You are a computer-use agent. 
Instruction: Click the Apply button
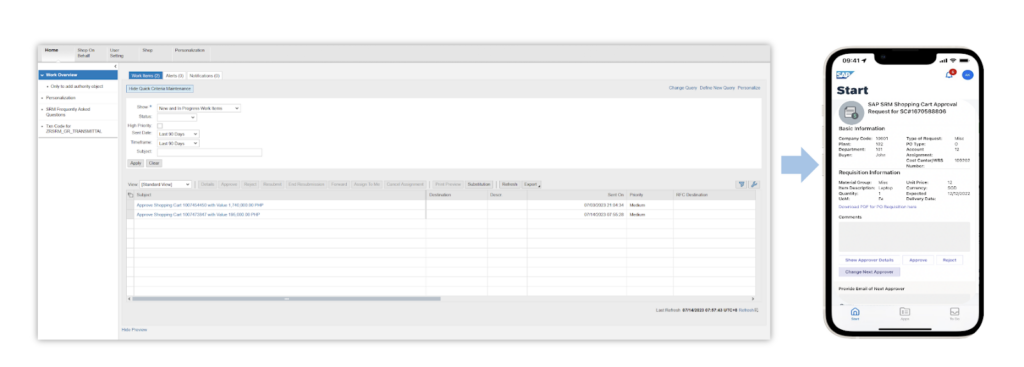(x=135, y=163)
